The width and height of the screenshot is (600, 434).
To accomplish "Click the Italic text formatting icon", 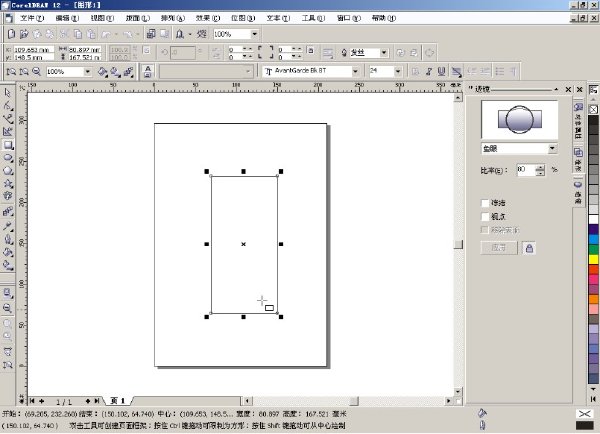I will 429,71.
